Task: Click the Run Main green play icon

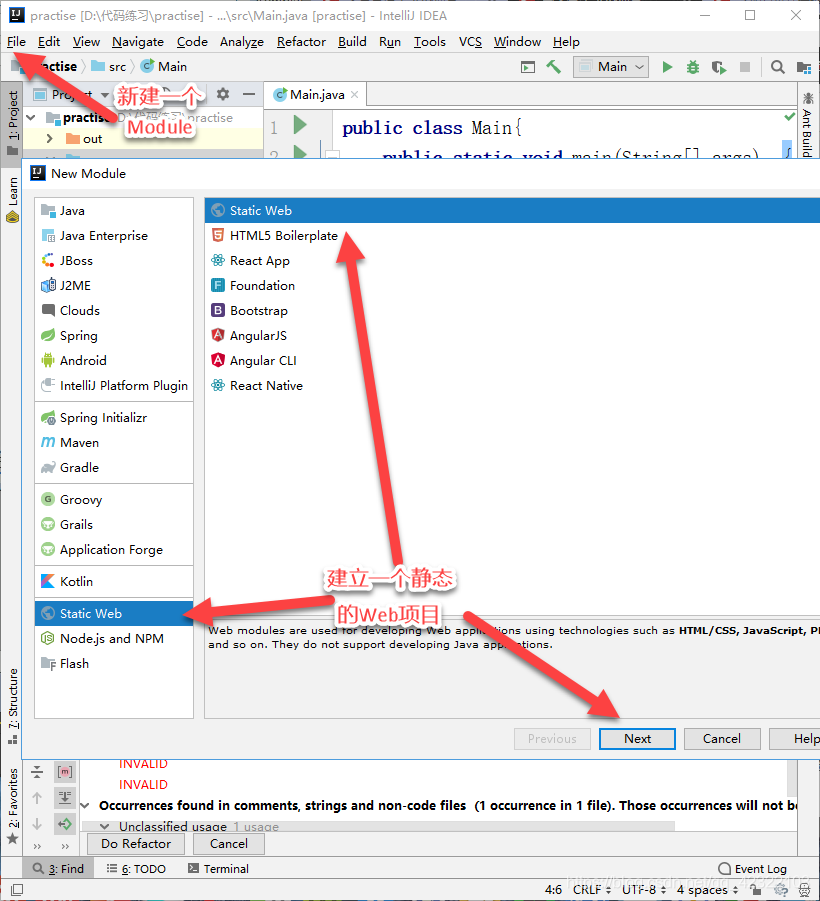Action: 667,67
